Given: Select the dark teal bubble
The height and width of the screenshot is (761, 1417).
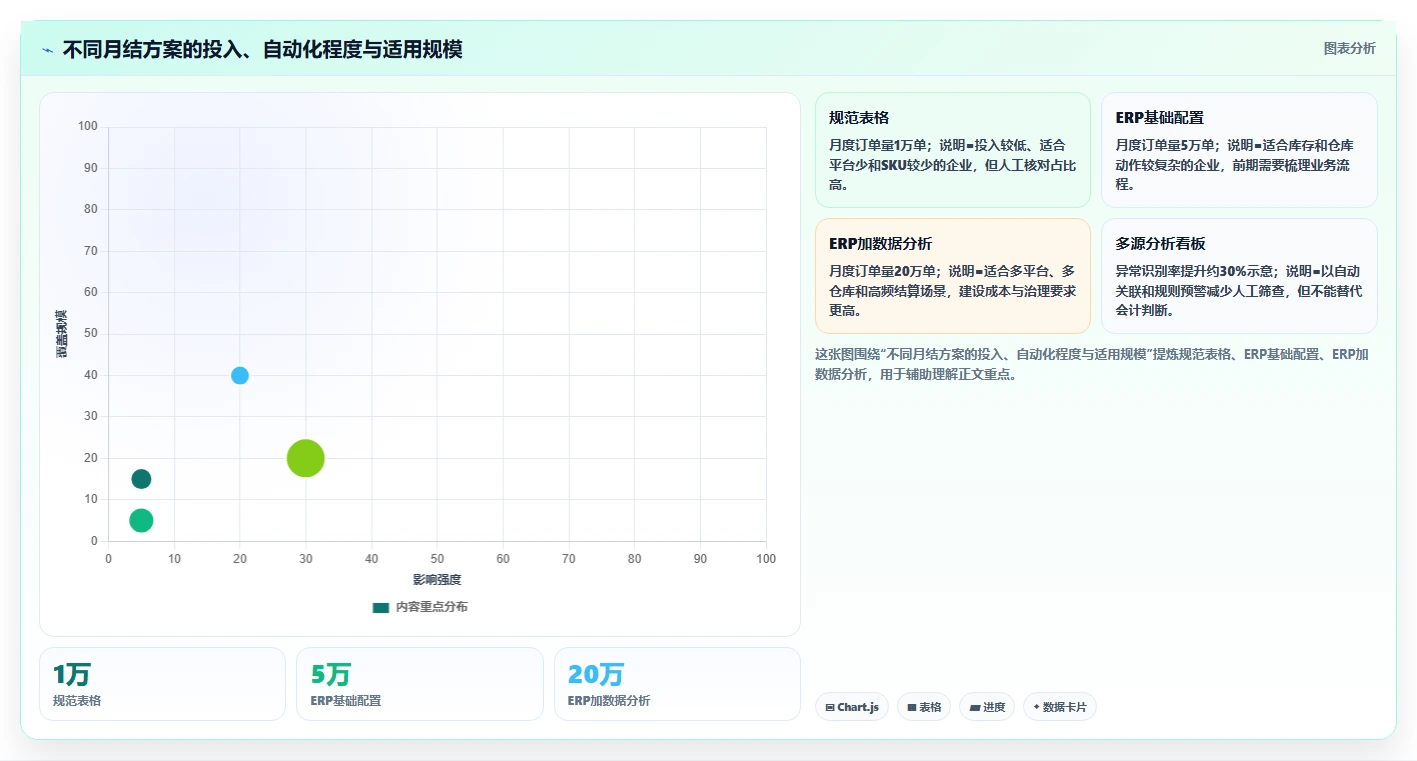Looking at the screenshot, I should click(x=141, y=479).
